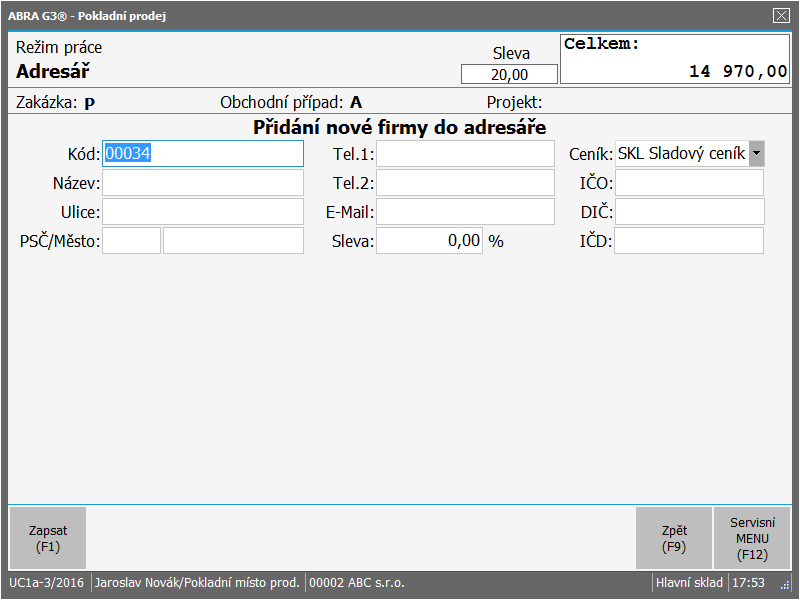Select the Tel.2 phone field
The height and width of the screenshot is (600, 800).
coord(465,183)
